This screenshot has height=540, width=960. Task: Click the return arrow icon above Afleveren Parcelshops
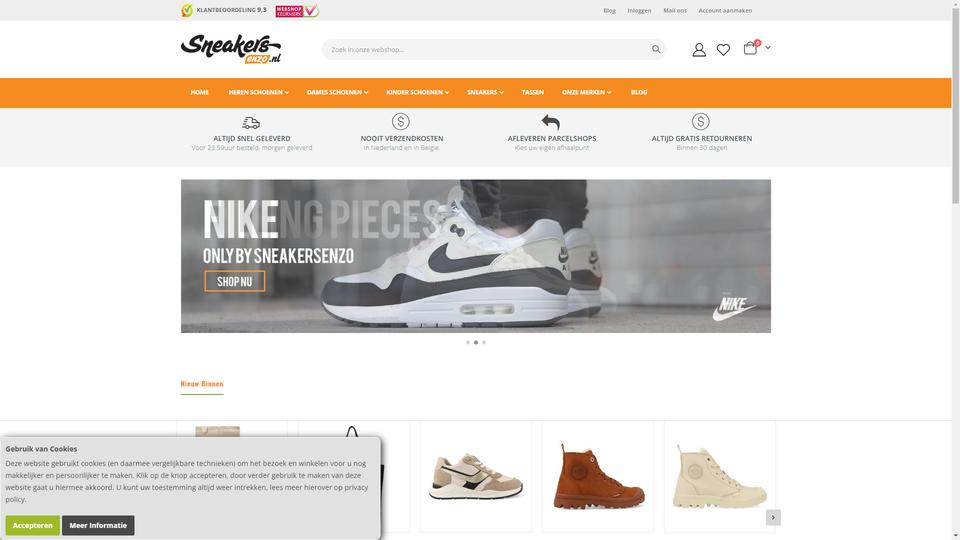tap(551, 122)
